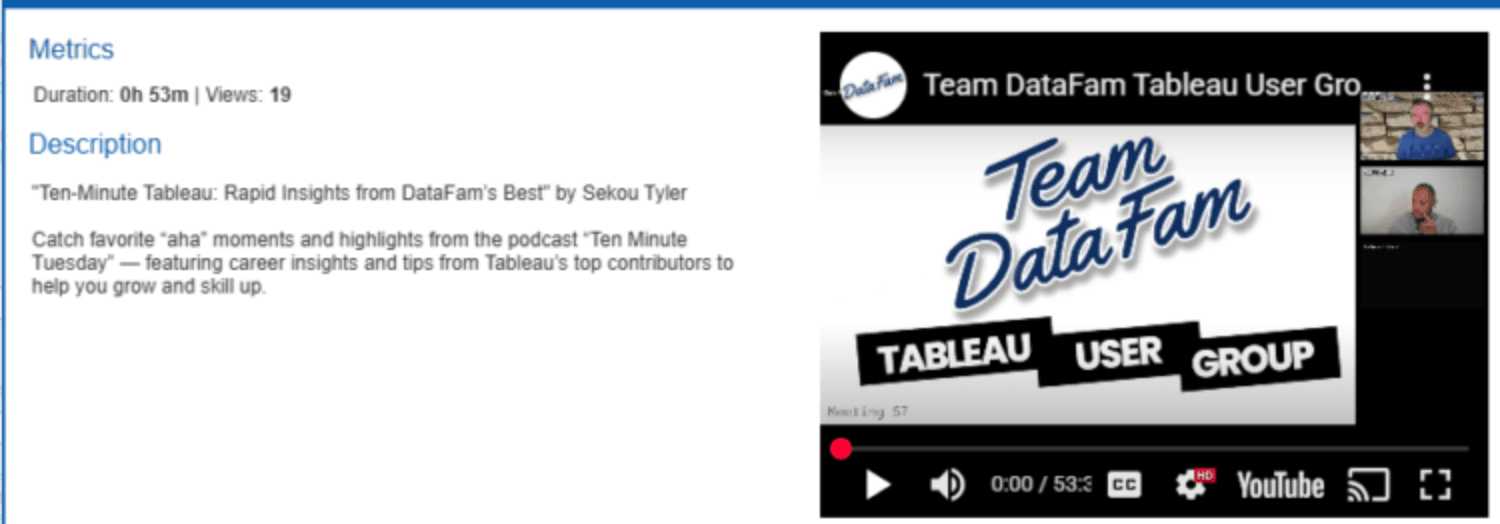Open video title Team DataFam Tableau User Group
Viewport: 1500px width, 524px height.
click(x=1145, y=85)
